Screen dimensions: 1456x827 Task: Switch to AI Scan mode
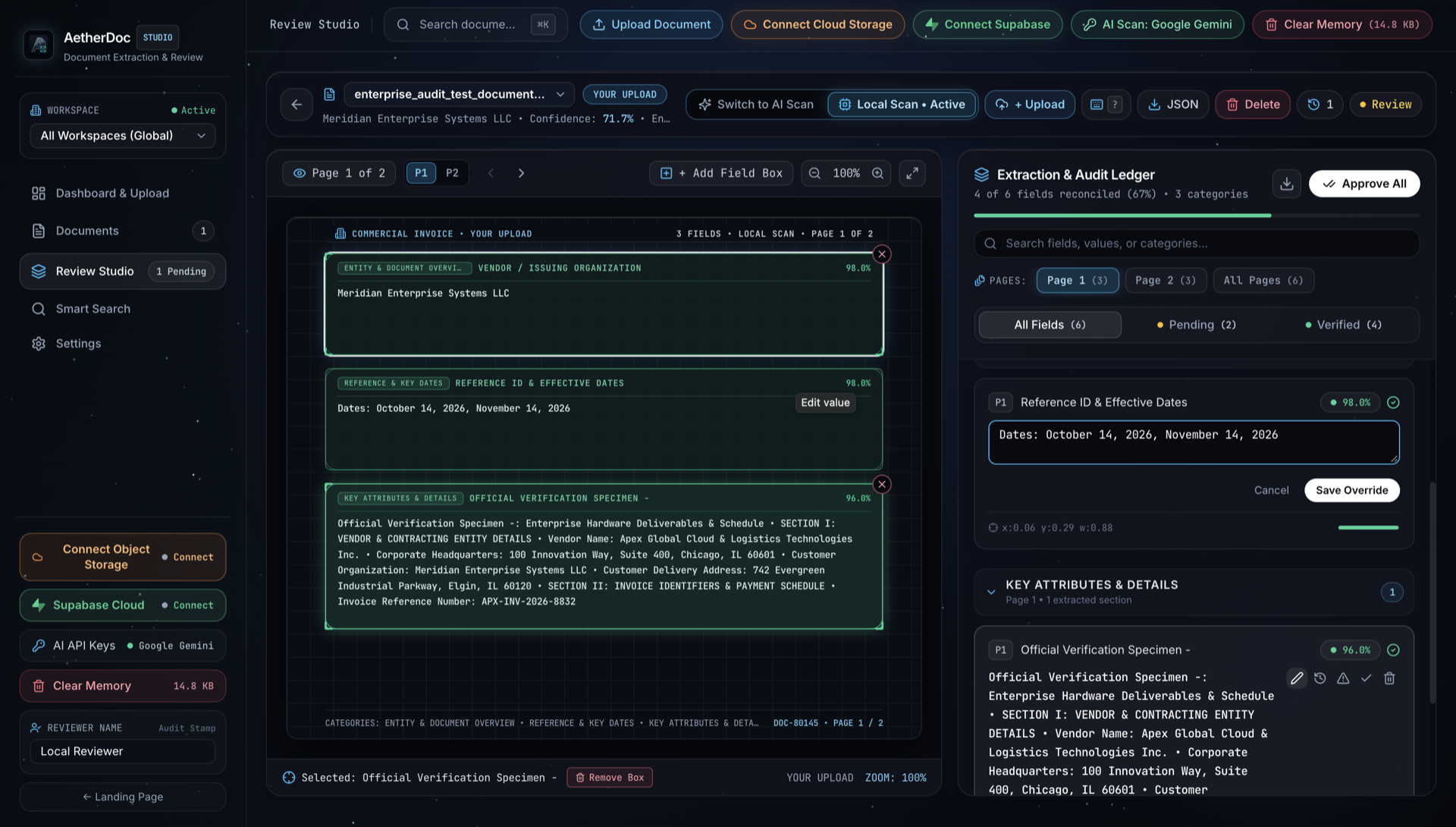[x=755, y=104]
